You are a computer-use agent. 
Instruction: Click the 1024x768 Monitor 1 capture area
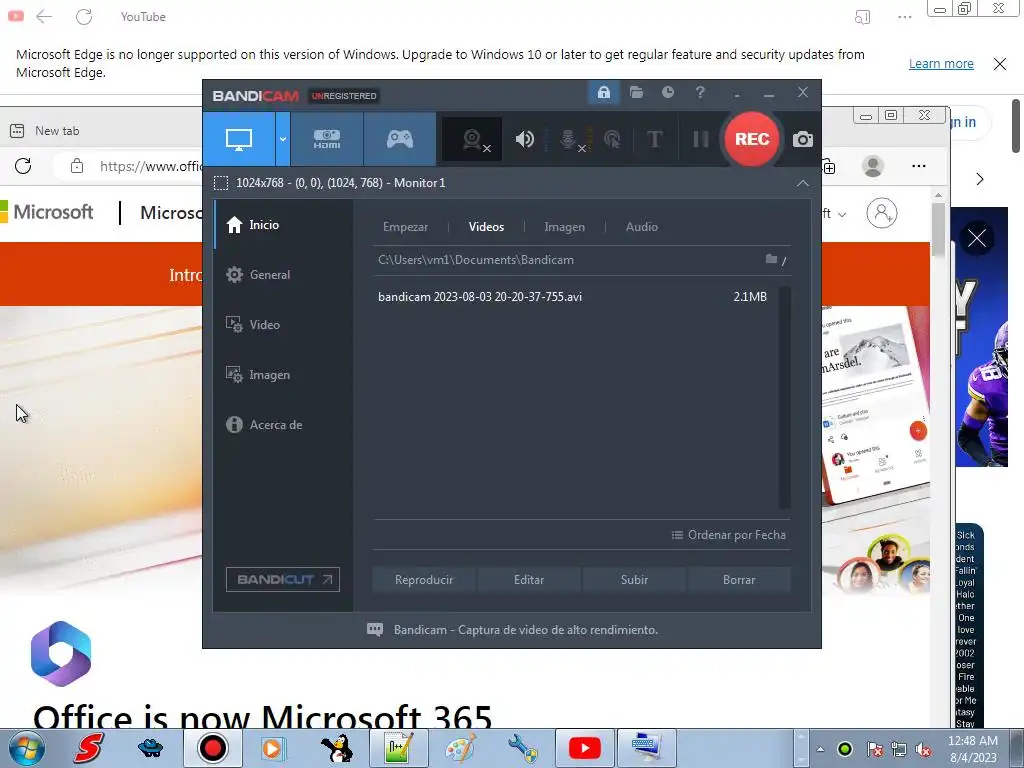pos(341,183)
